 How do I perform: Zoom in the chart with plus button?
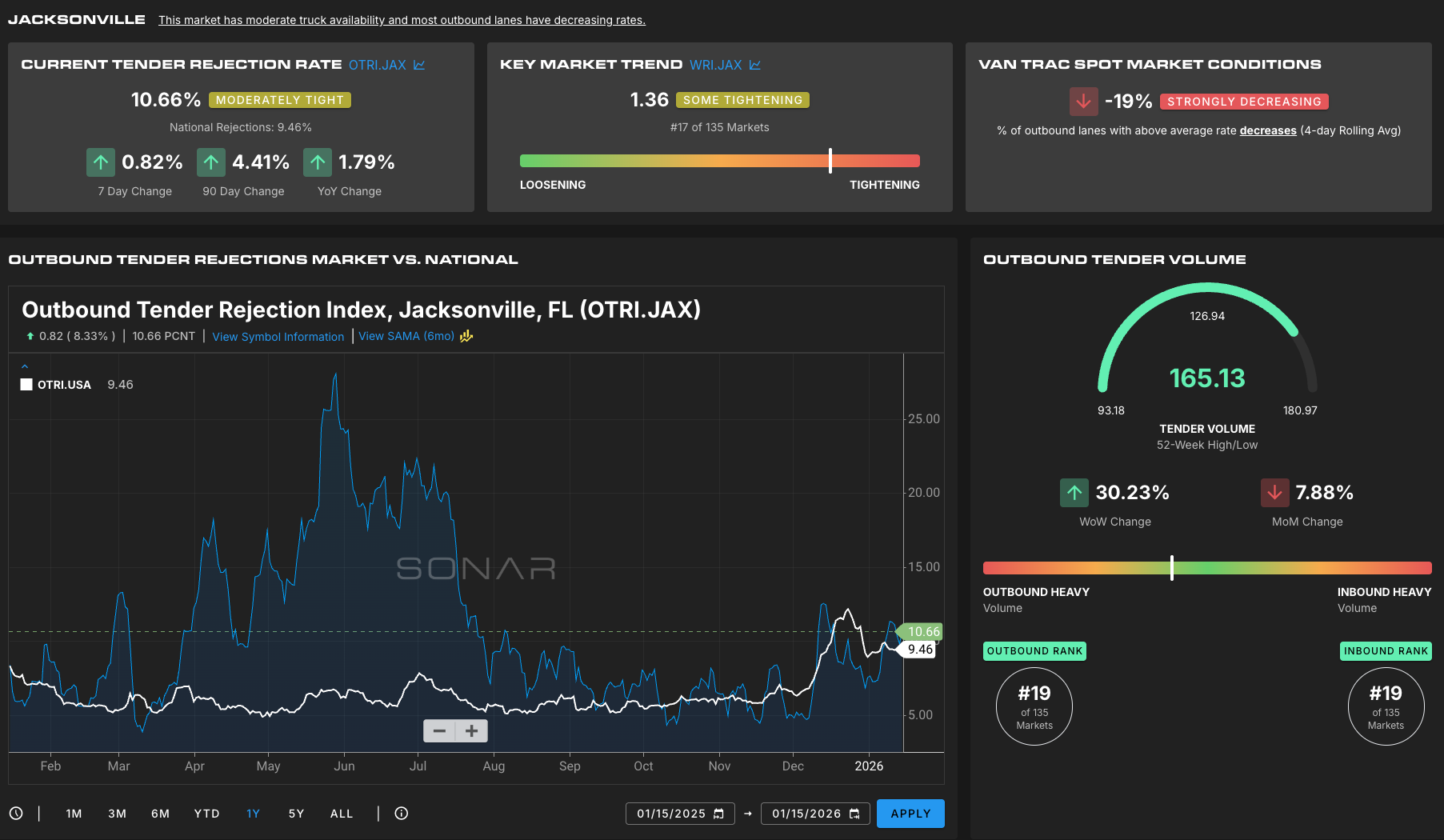(x=472, y=730)
